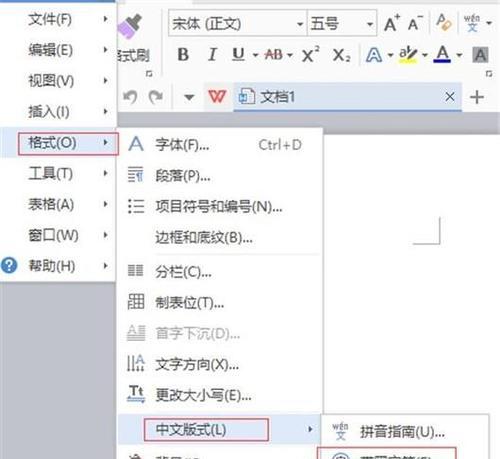Toggle the character shading A button
Screen dimensions: 500x459
[x=480, y=55]
